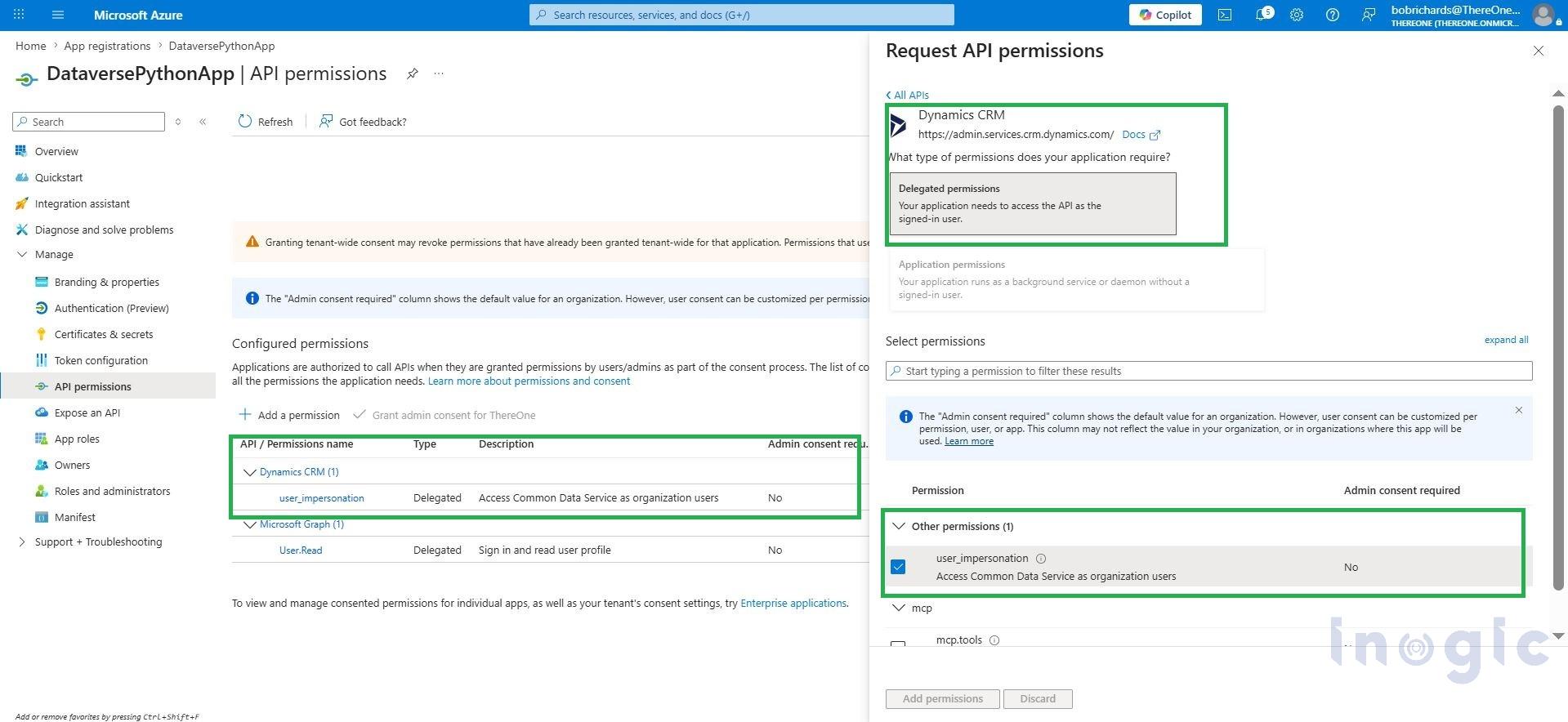Expand Support + Troubleshooting section

pyautogui.click(x=22, y=542)
